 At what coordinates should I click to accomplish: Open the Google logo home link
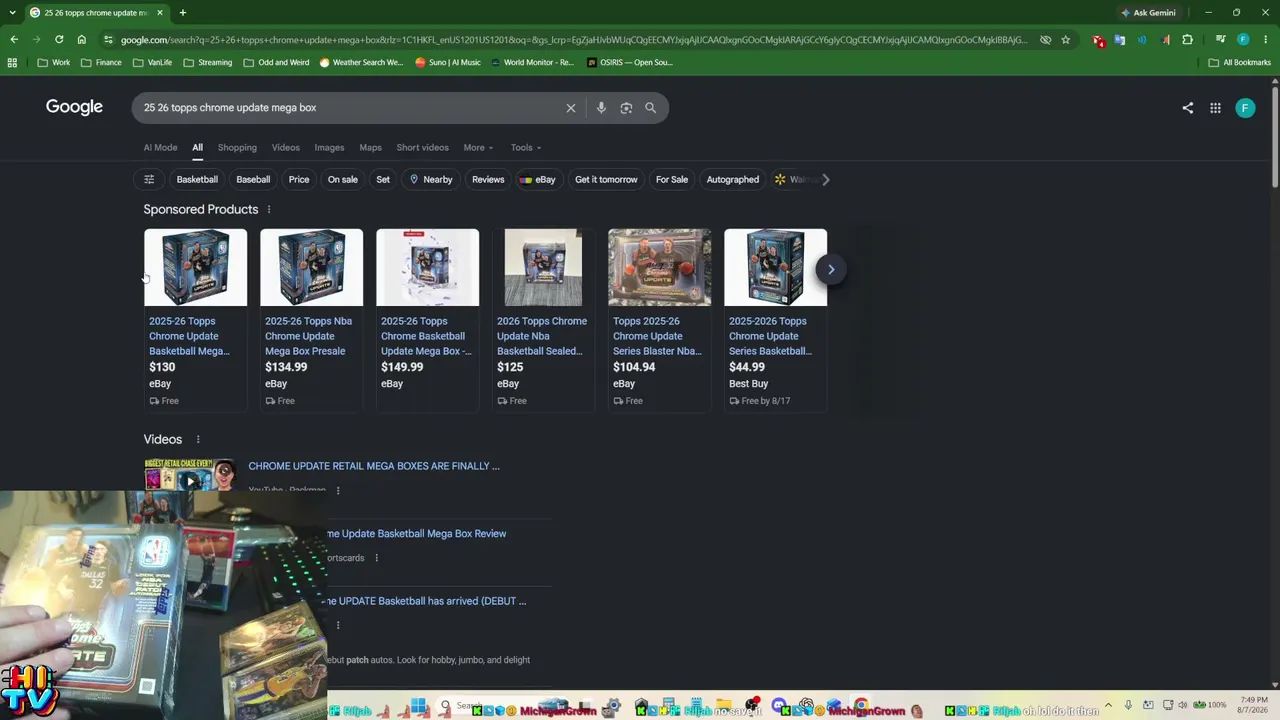[x=74, y=107]
